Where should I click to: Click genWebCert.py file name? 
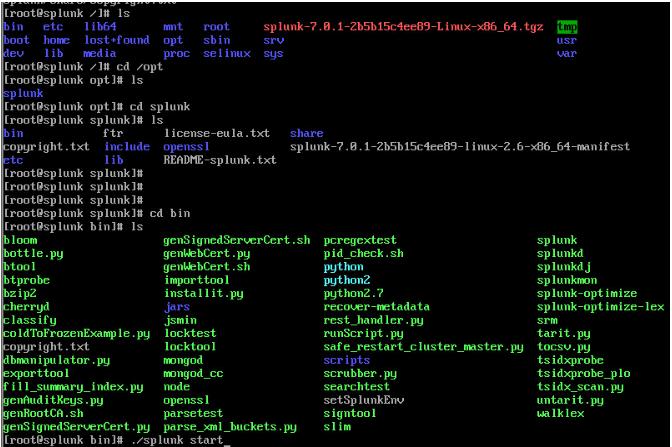(x=207, y=254)
